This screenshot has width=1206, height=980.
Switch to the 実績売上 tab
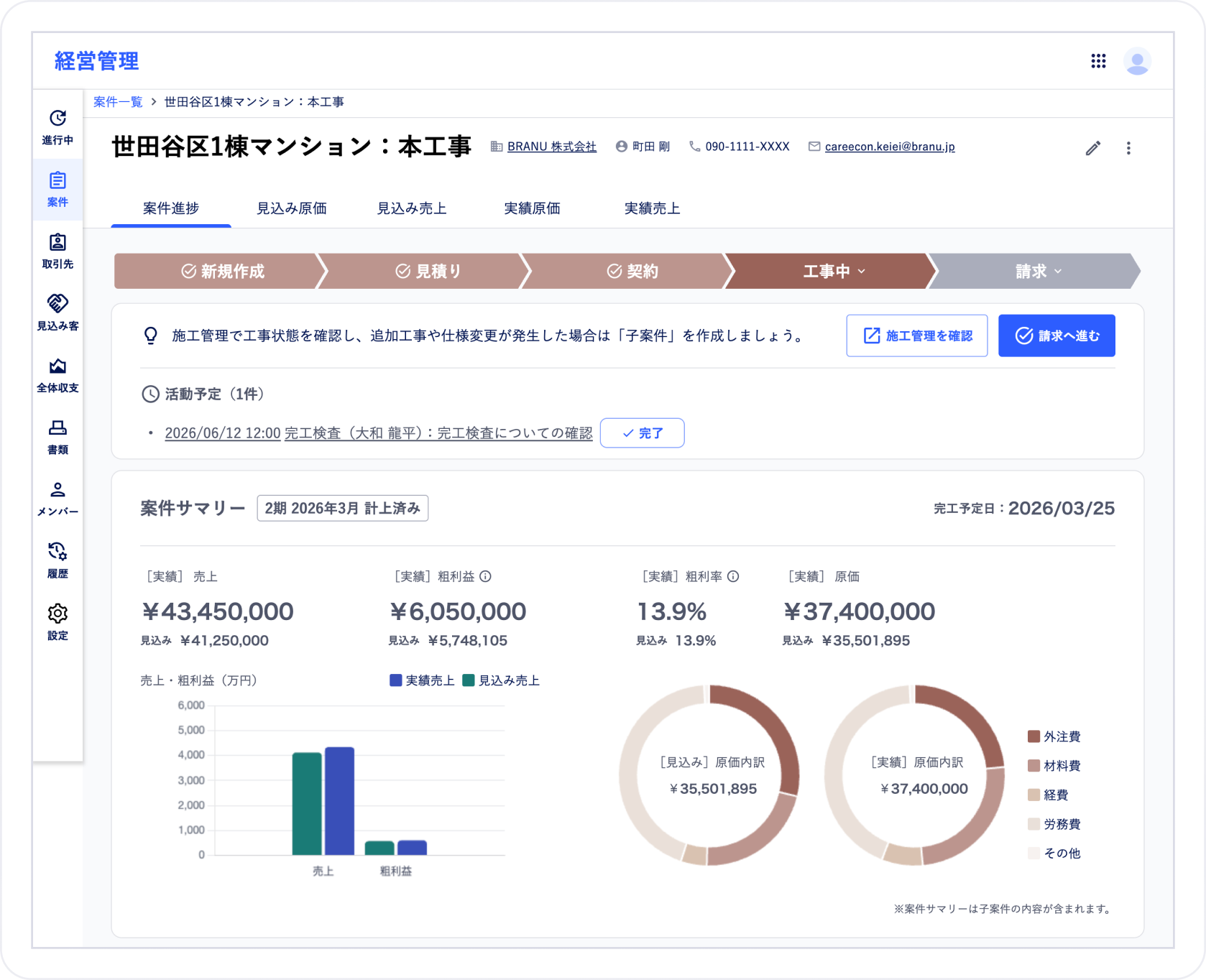pyautogui.click(x=652, y=208)
